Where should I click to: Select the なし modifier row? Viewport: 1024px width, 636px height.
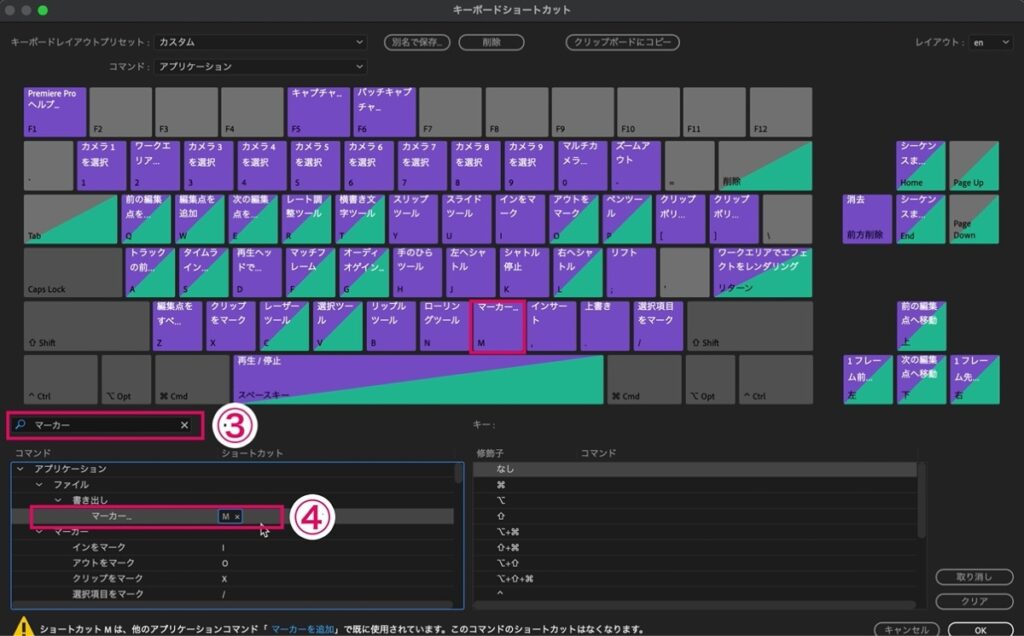click(x=695, y=469)
